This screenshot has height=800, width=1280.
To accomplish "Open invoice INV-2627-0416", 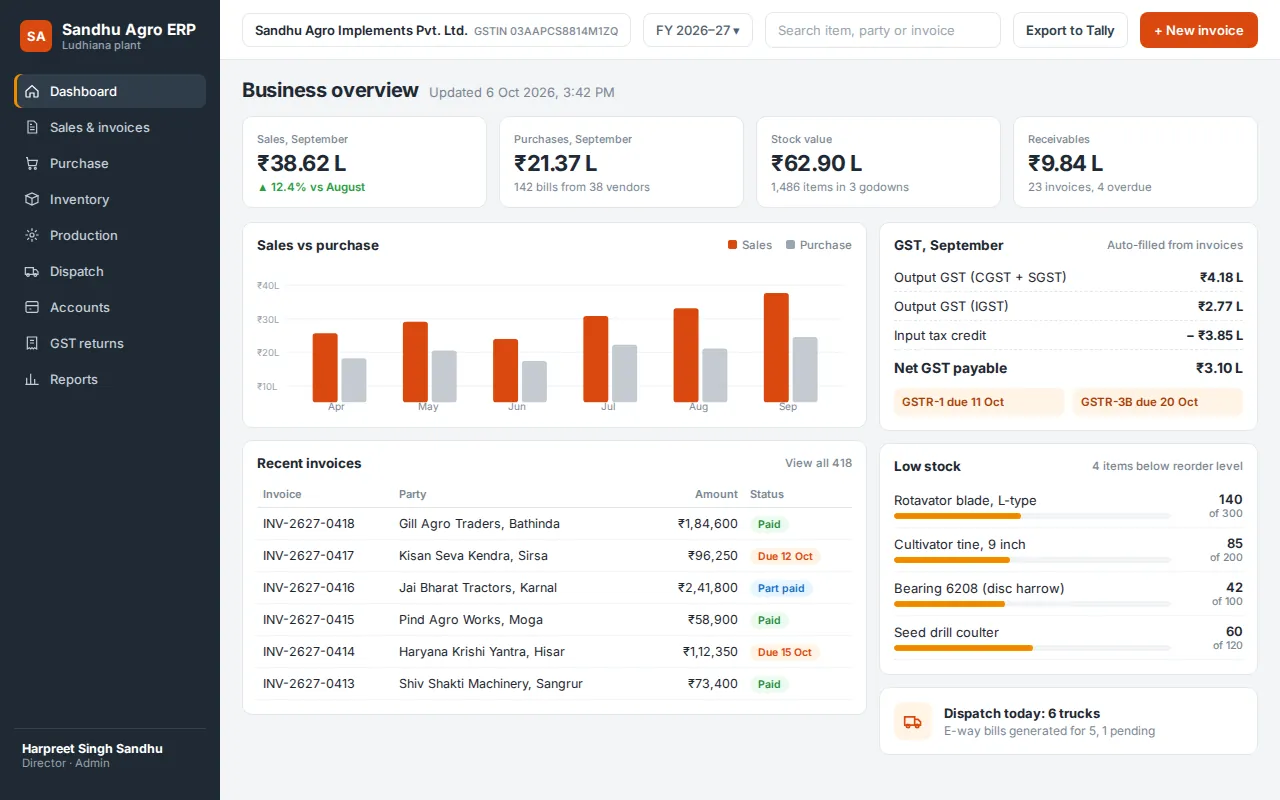I will 309,588.
